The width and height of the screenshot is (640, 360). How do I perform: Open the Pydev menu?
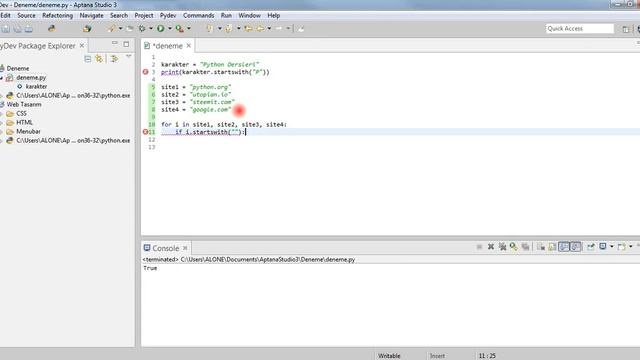pyautogui.click(x=168, y=16)
